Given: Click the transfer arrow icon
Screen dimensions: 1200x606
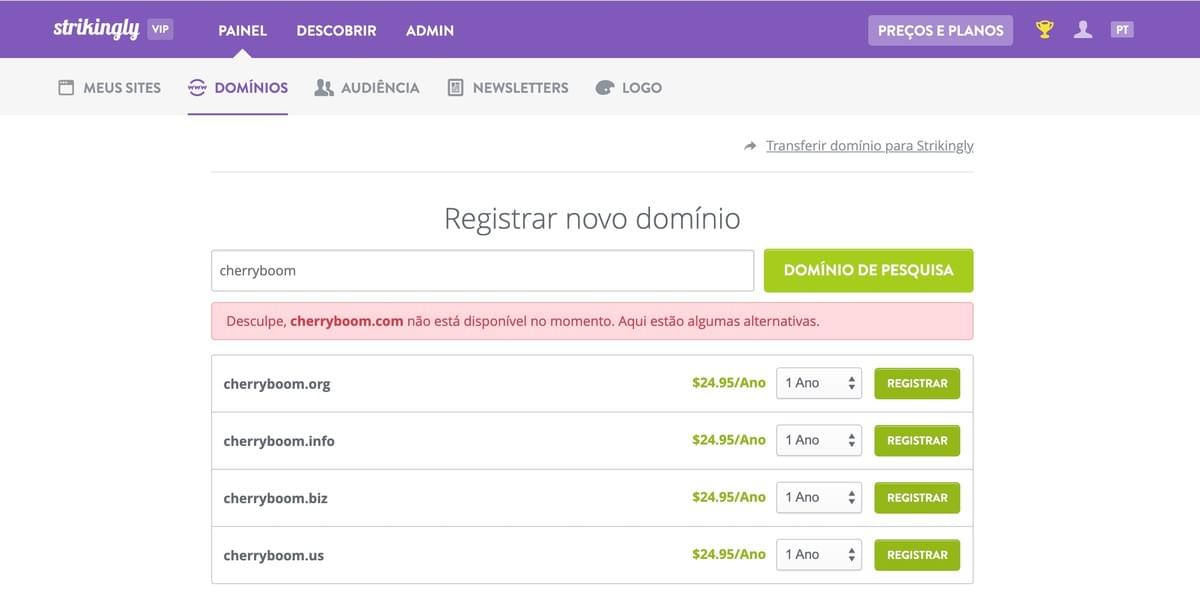Looking at the screenshot, I should [750, 146].
